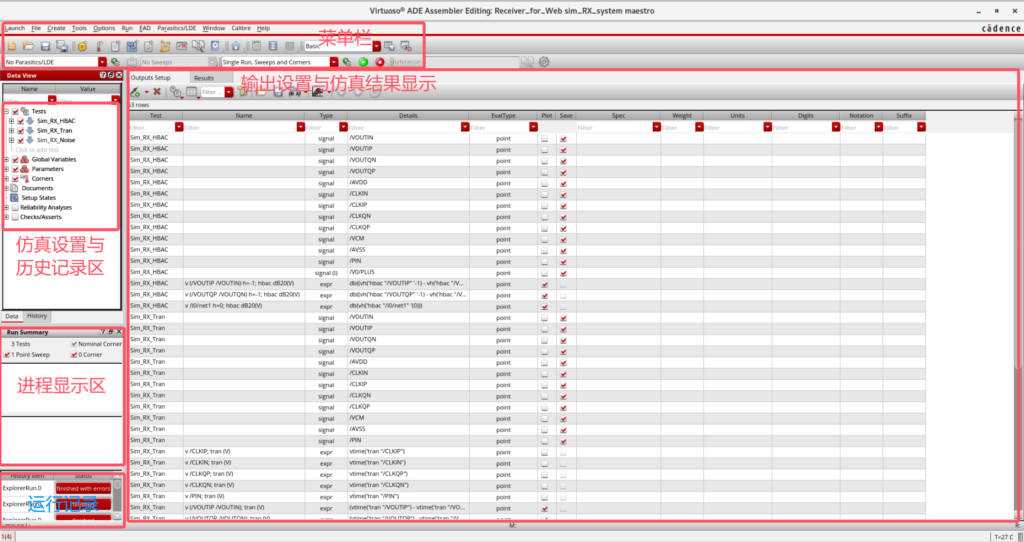Uncheck the Sim_RX_Noise test checkbox
The height and width of the screenshot is (542, 1024).
click(21, 140)
